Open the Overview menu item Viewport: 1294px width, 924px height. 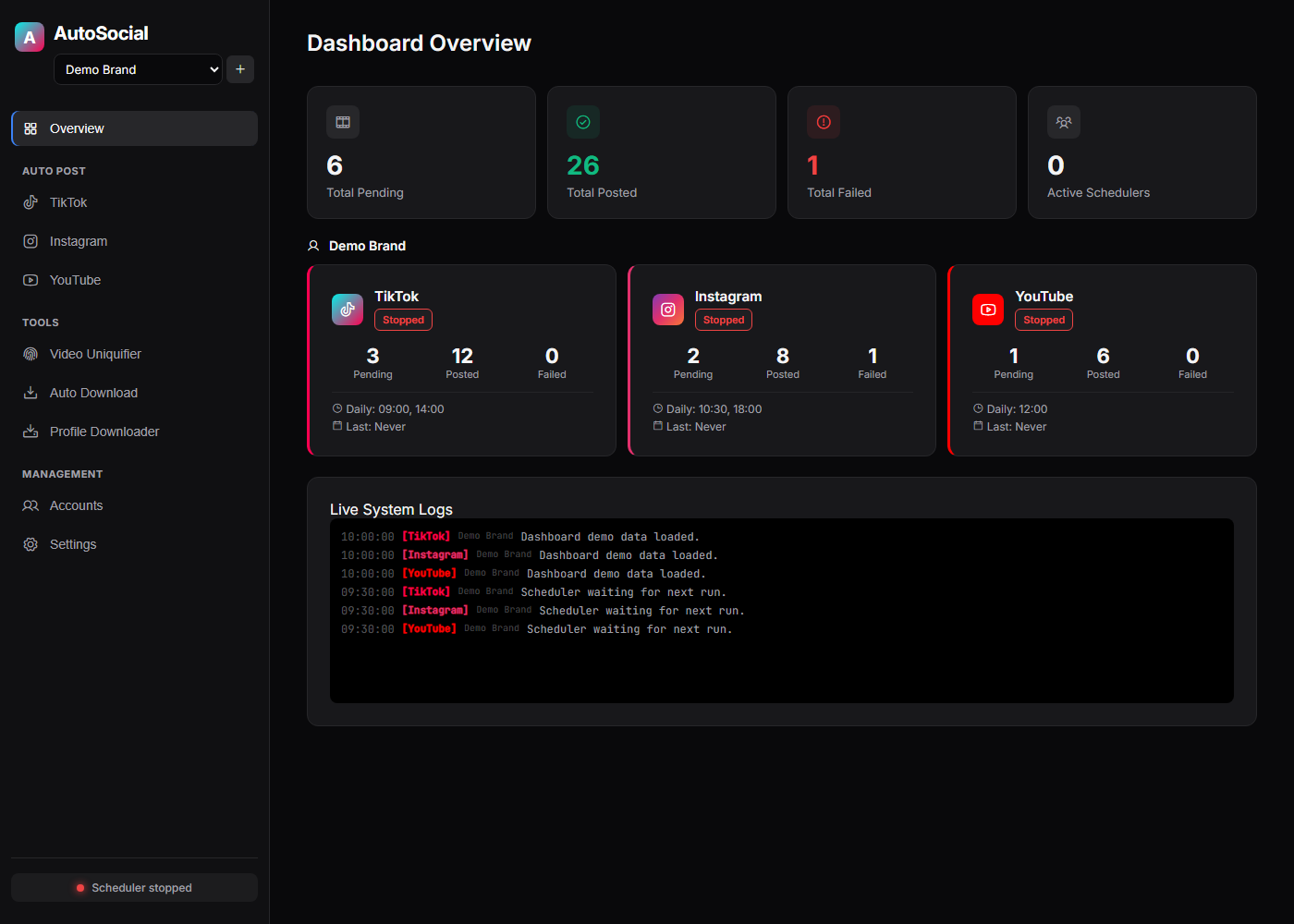click(x=134, y=128)
